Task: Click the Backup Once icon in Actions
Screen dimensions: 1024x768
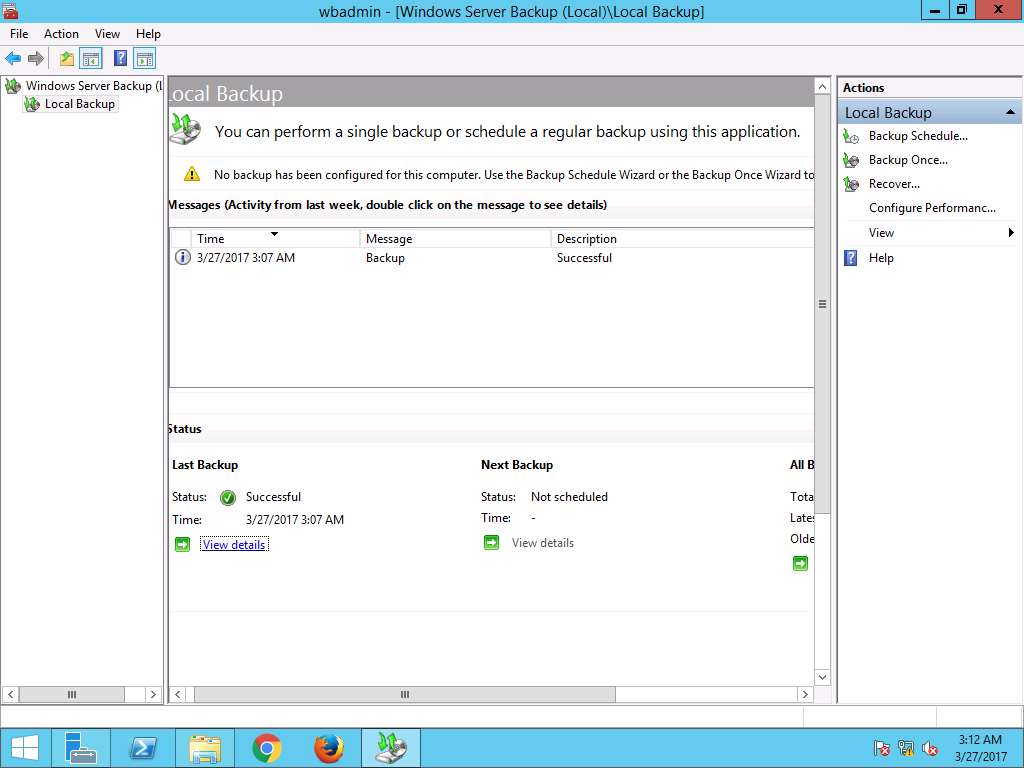Action: click(851, 160)
